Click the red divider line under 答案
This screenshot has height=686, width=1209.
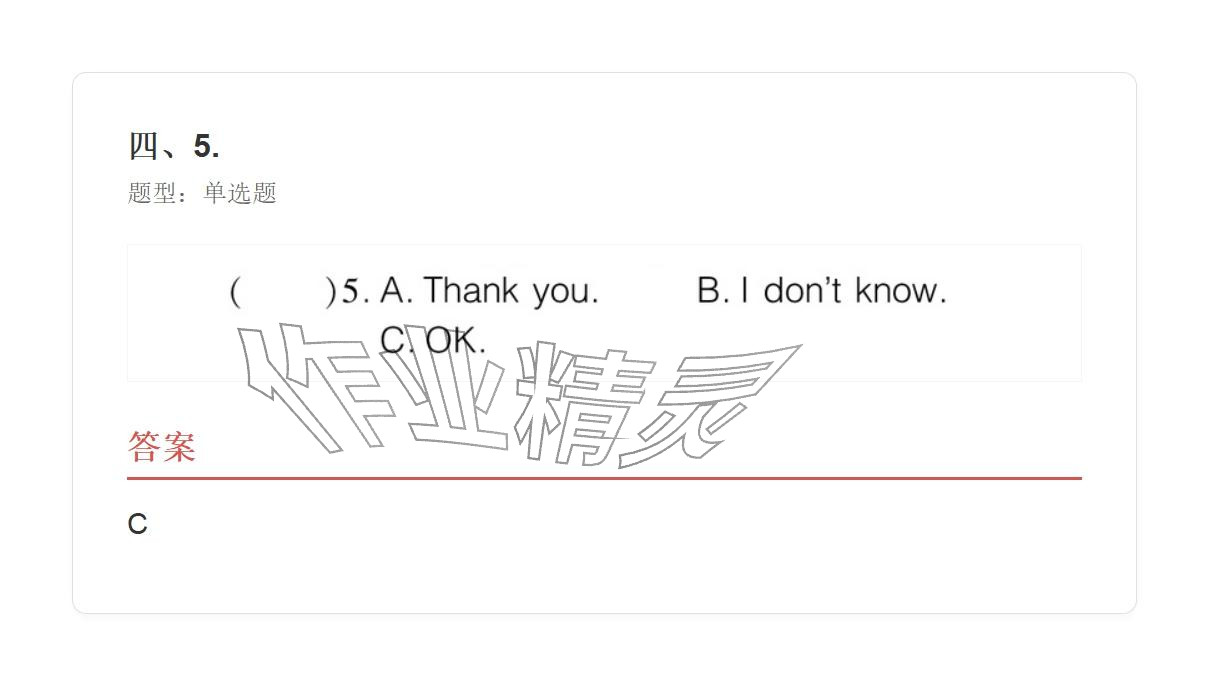[604, 478]
